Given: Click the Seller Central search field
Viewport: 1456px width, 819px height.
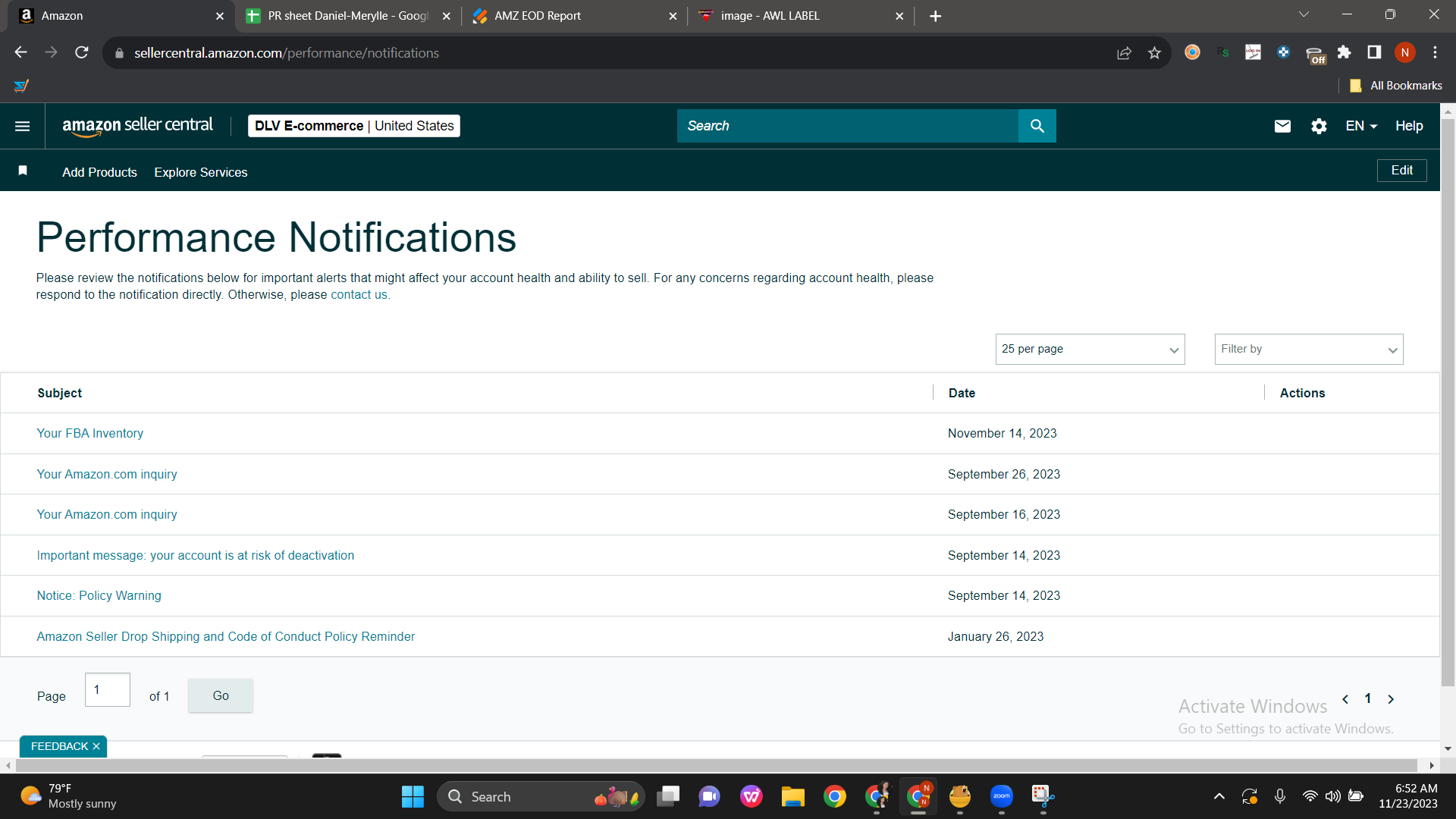Looking at the screenshot, I should coord(847,126).
